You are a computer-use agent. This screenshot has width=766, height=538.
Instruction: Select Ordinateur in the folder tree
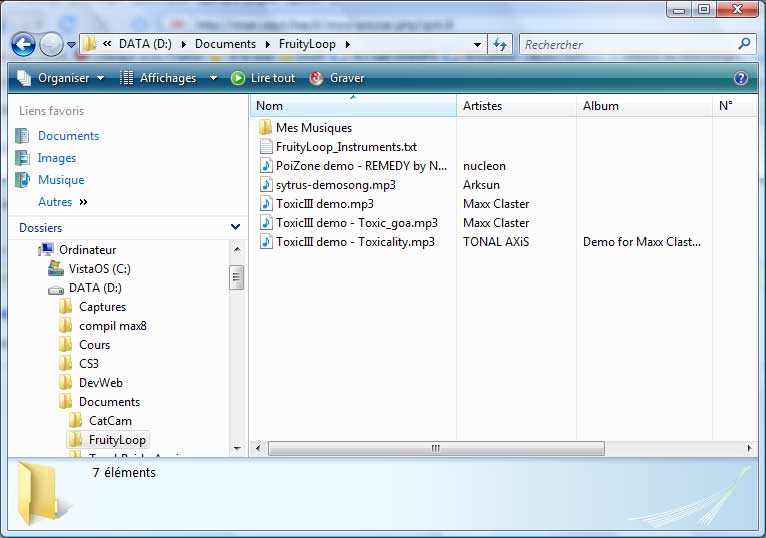[87, 250]
